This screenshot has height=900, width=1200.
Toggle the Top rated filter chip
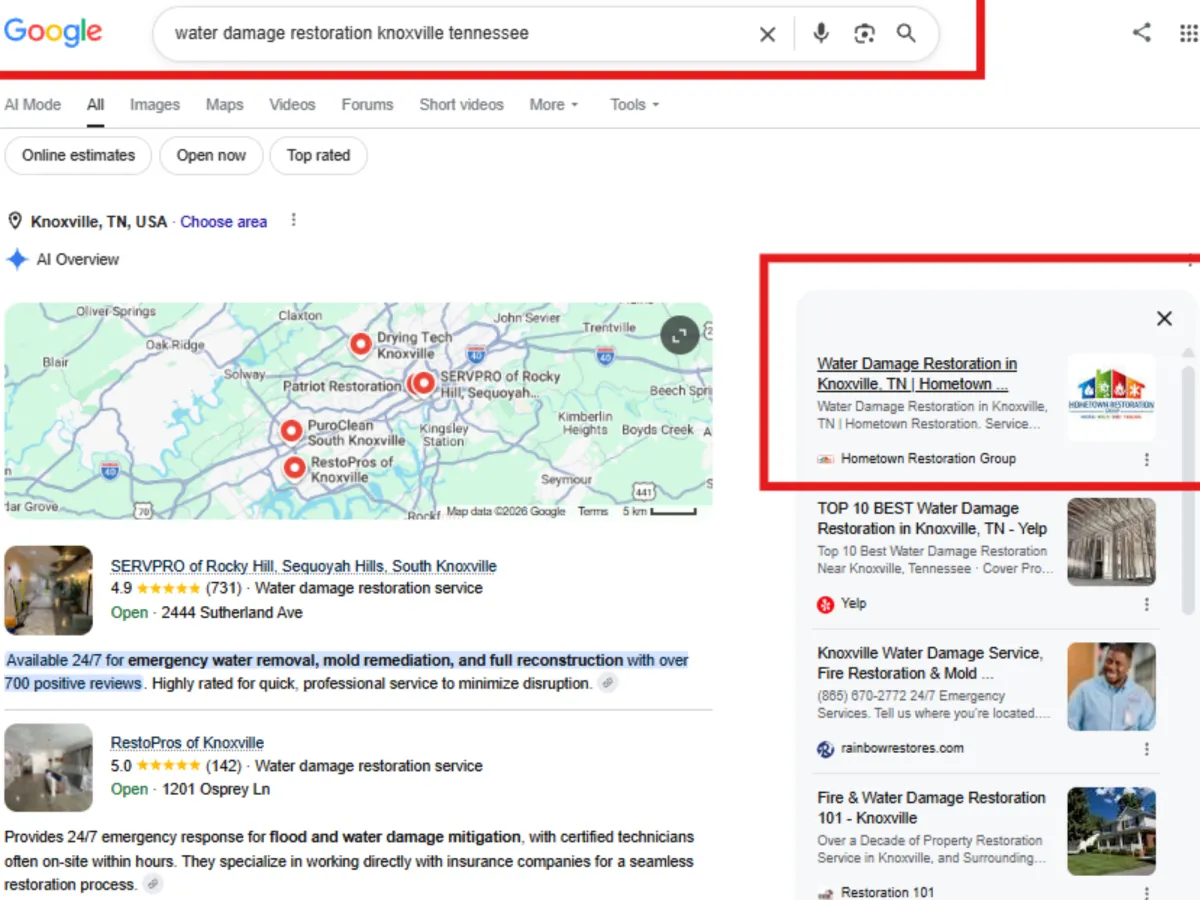coord(318,155)
